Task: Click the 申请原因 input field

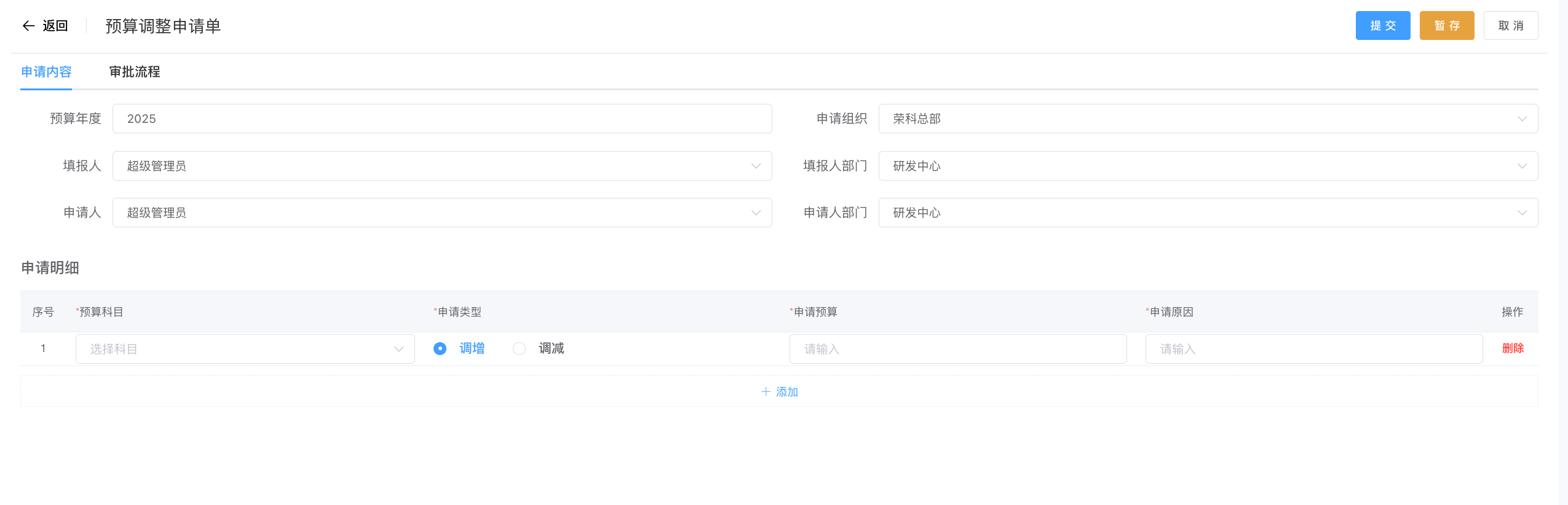Action: click(1313, 349)
